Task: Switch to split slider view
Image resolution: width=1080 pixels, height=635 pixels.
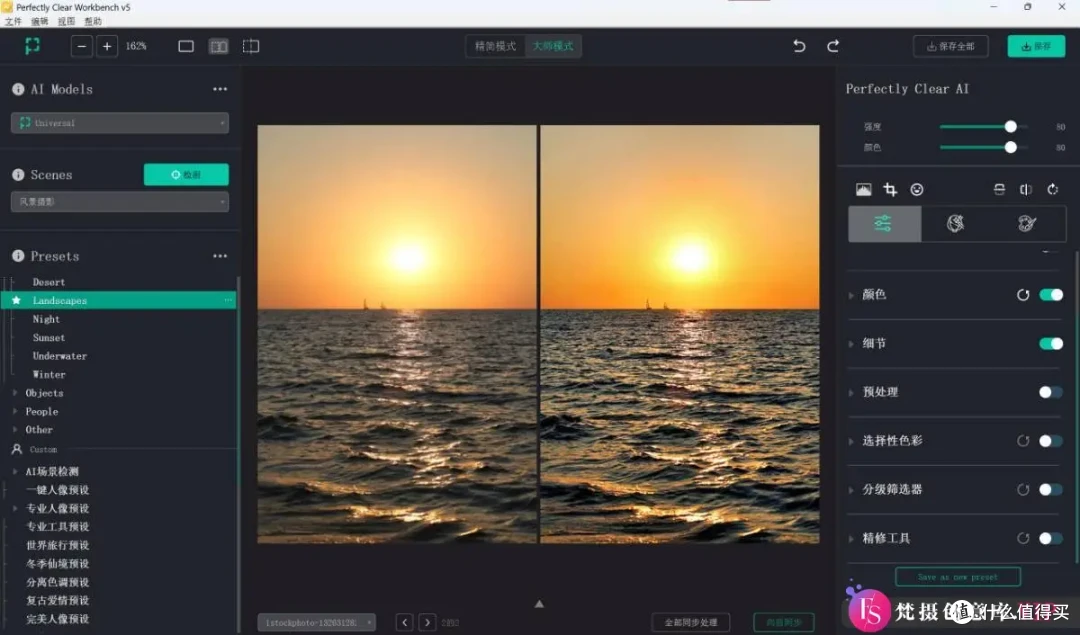Action: [x=251, y=46]
